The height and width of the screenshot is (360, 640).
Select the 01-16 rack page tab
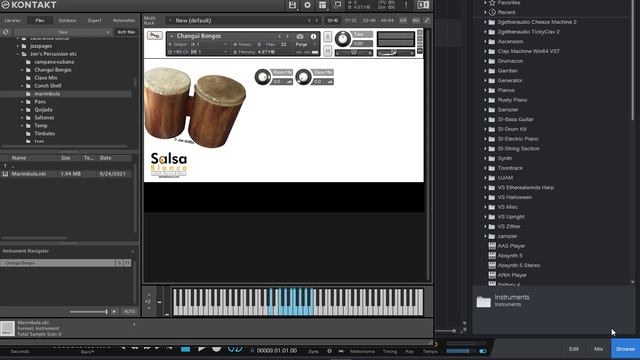point(333,20)
